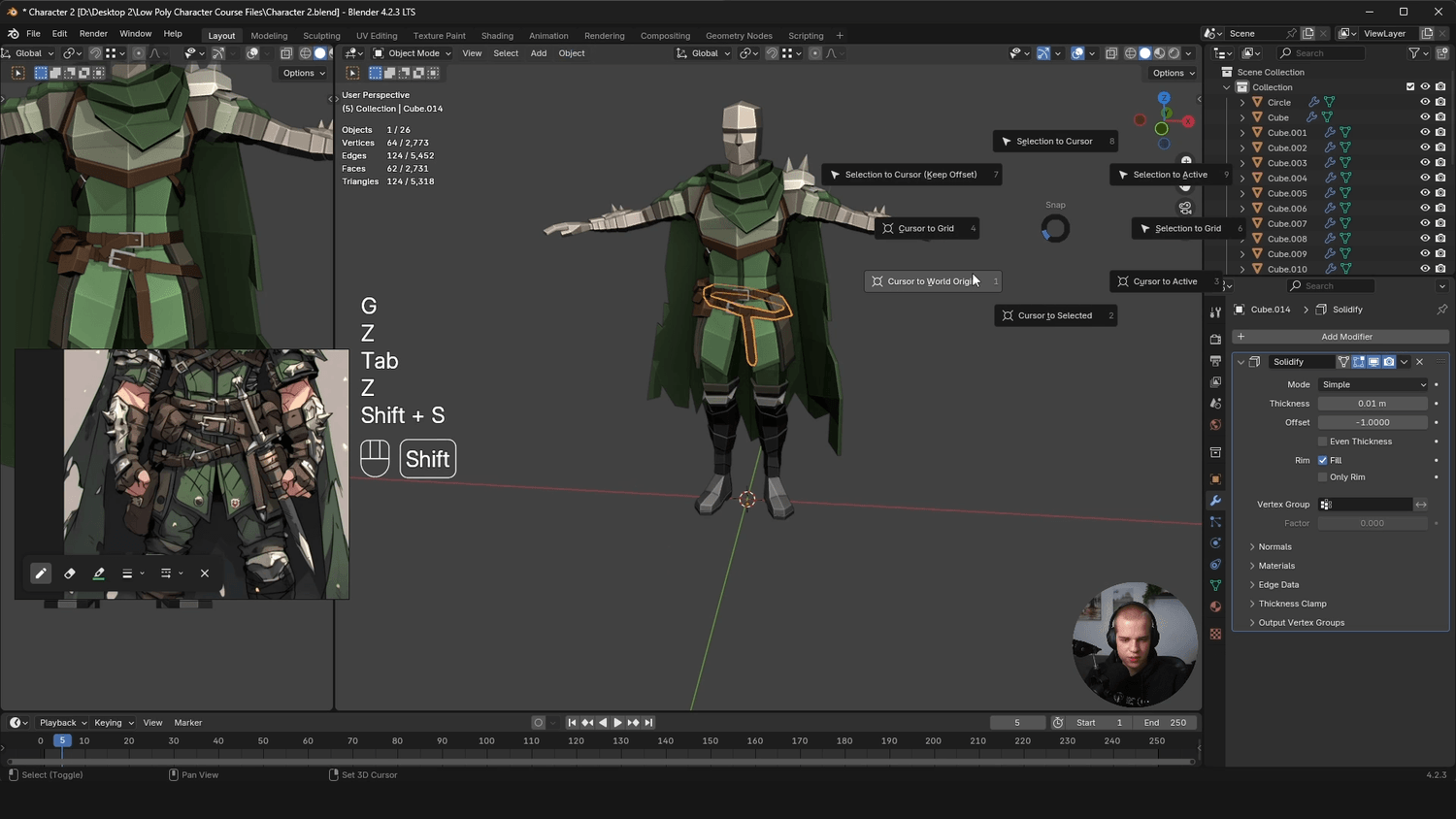Open the Solidify Mode dropdown
This screenshot has height=819, width=1456.
click(x=1372, y=384)
